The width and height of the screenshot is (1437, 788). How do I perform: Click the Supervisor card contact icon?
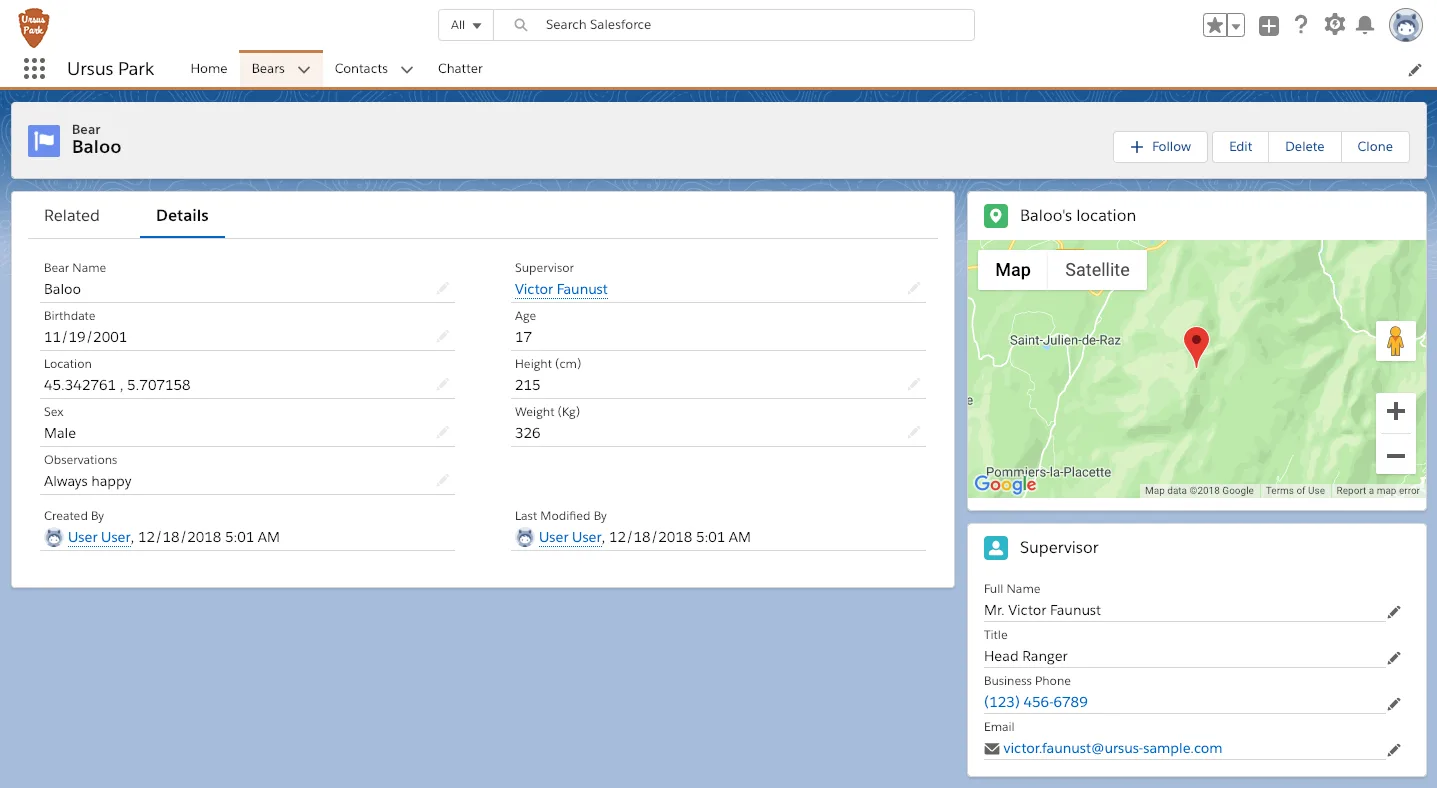coord(996,548)
